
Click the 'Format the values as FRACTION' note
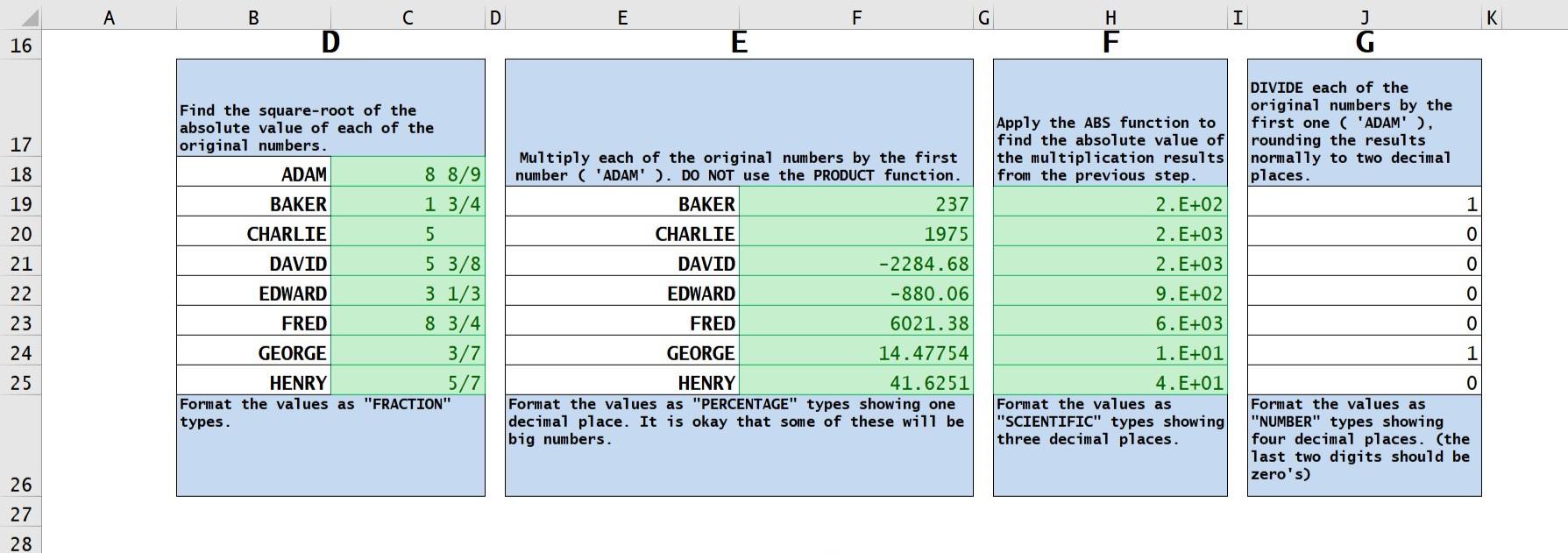tap(330, 446)
